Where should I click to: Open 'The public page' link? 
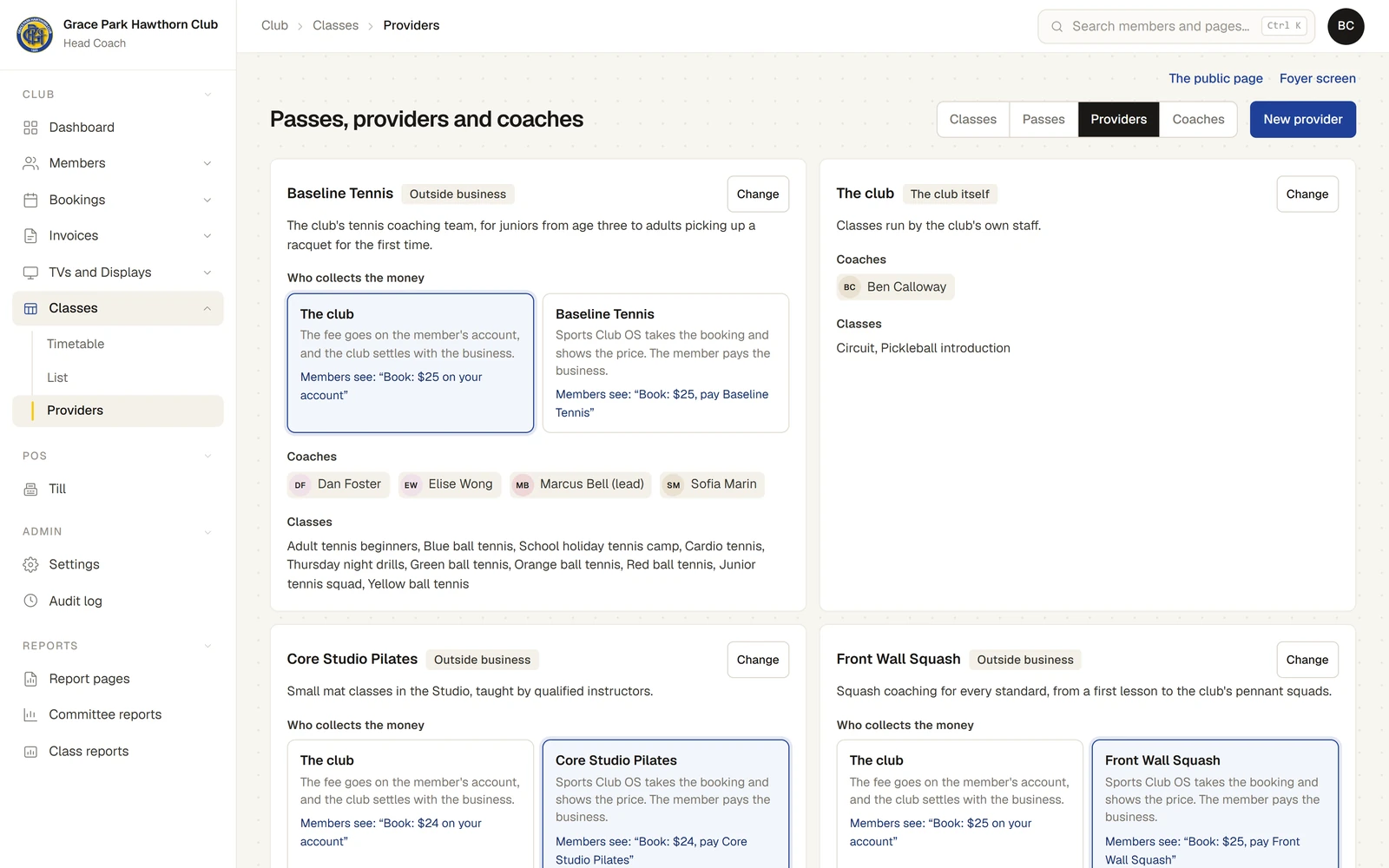1215,78
